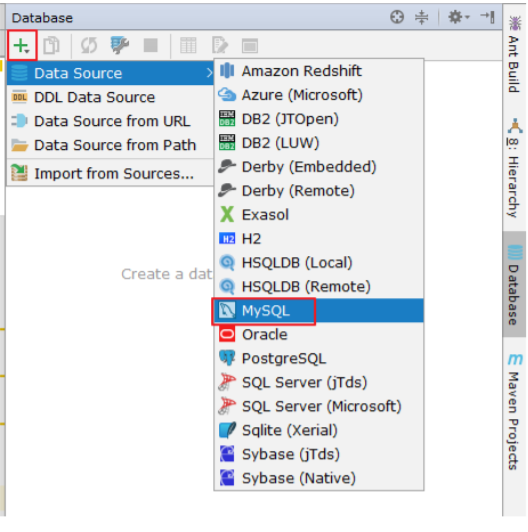The image size is (528, 532).
Task: Open the Maven Projects side tab
Action: 514,412
